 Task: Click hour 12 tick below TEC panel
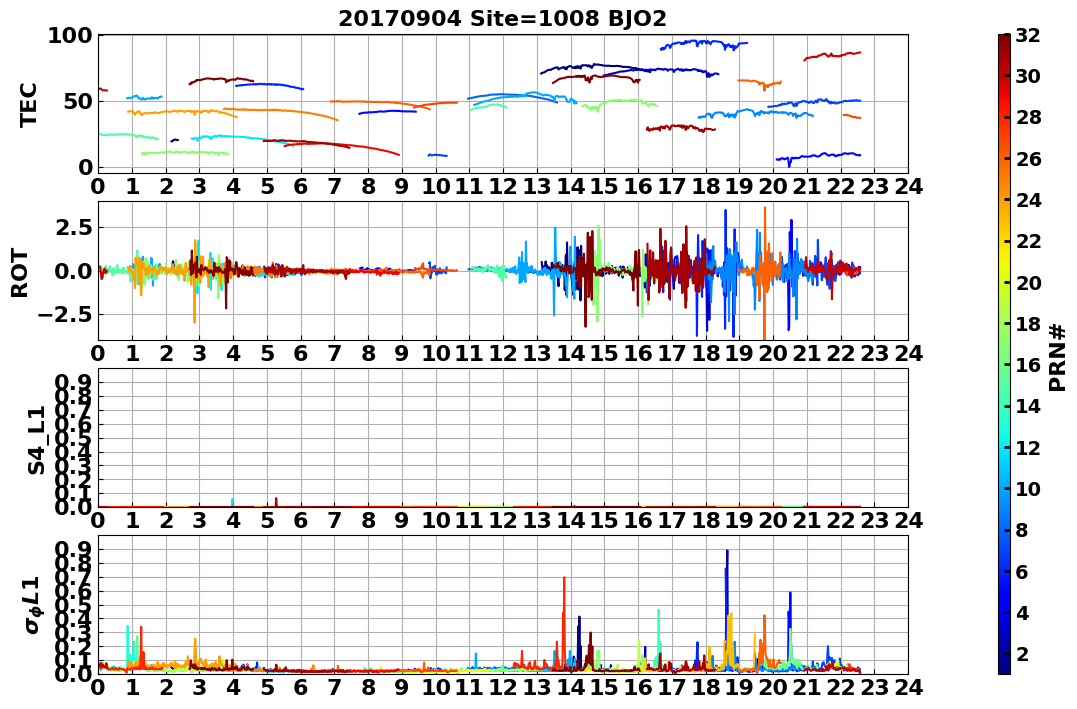tap(503, 185)
